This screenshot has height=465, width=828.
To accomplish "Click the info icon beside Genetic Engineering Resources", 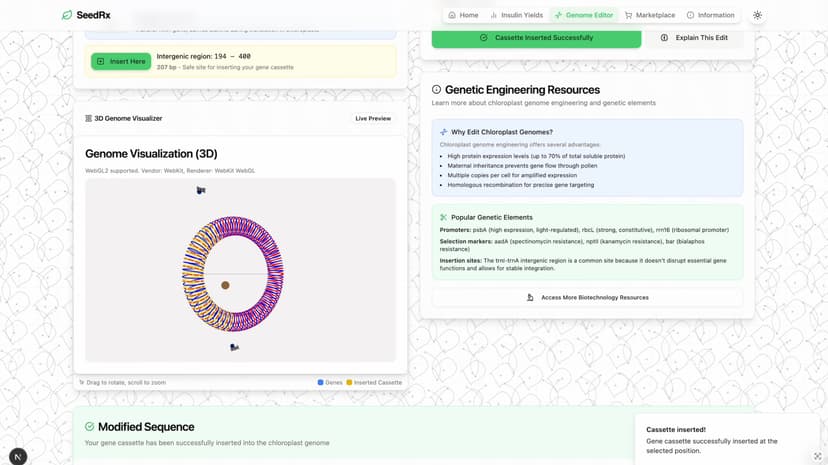I will (x=436, y=90).
